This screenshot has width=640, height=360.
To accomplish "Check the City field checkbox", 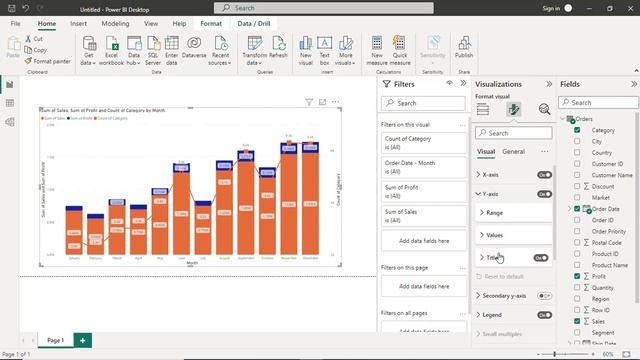I will pos(577,141).
